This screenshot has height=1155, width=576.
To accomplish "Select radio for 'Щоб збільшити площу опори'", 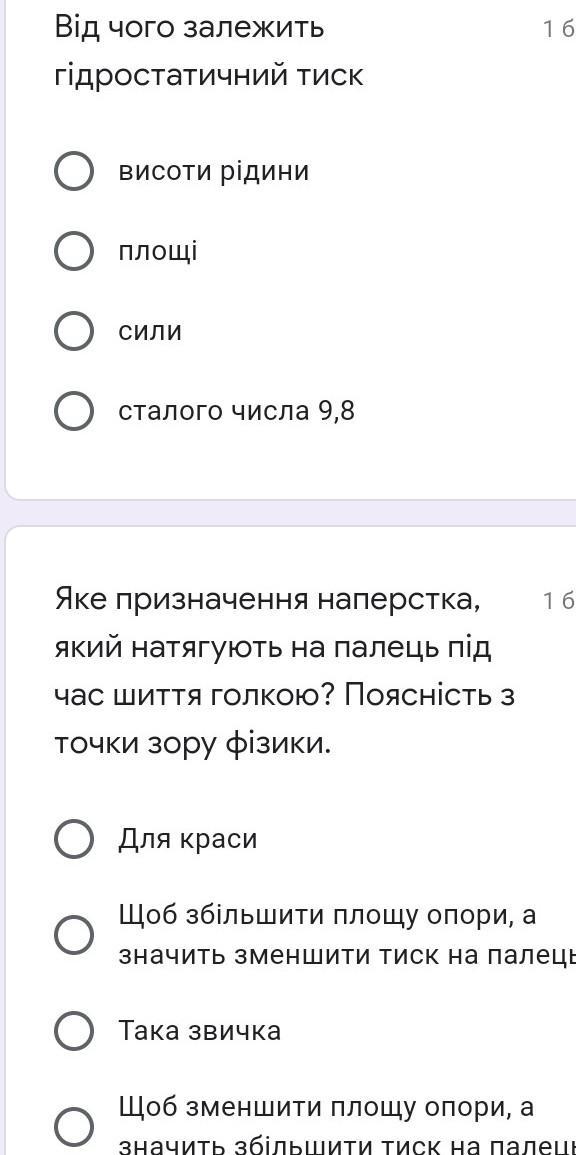I will (74, 935).
